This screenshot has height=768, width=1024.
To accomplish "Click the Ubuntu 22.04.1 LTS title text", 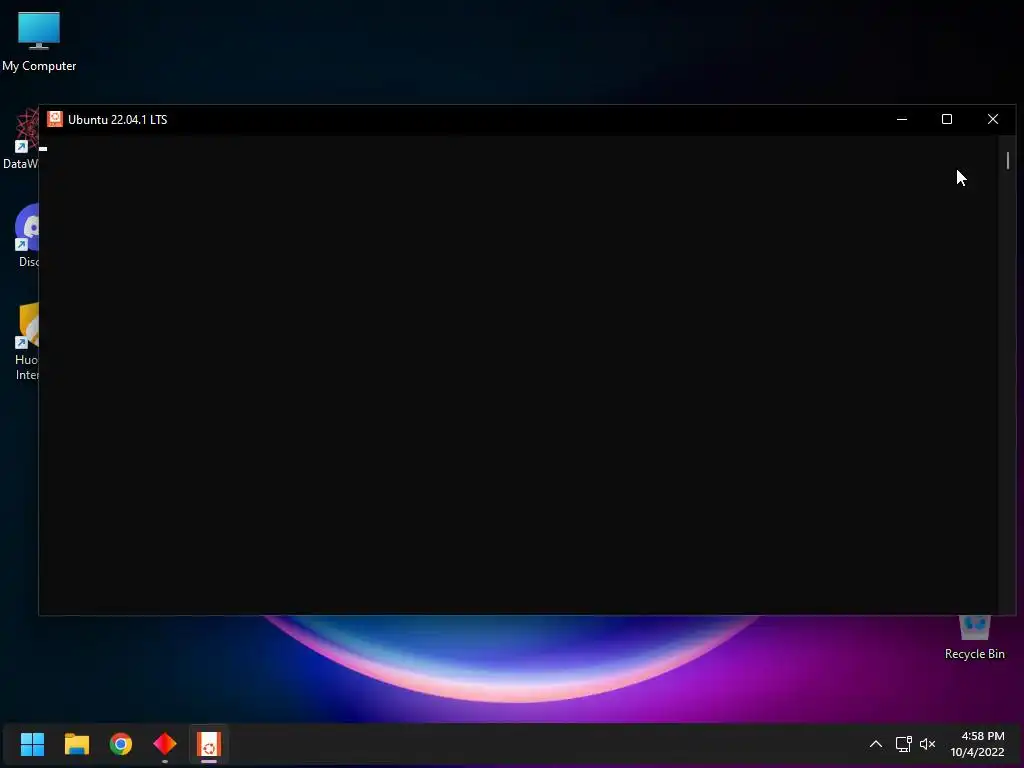I will [x=118, y=120].
